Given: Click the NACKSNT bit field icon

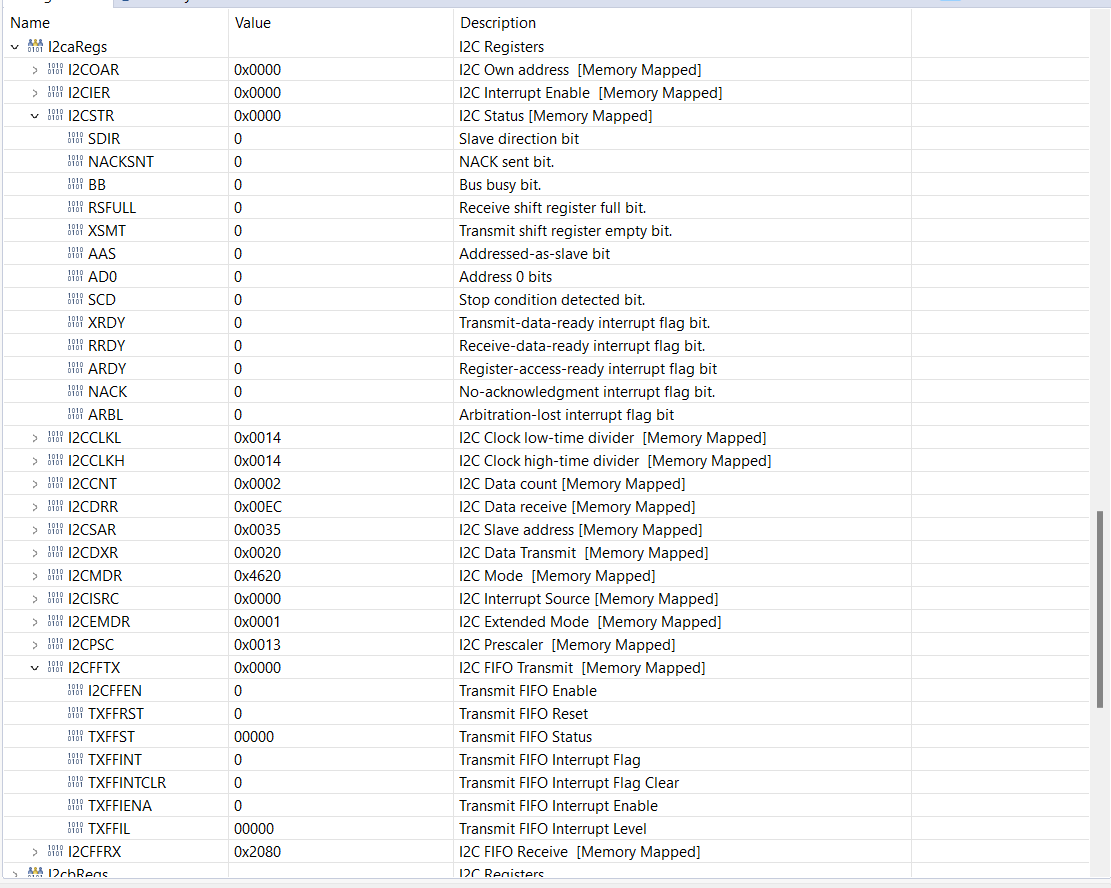Looking at the screenshot, I should tap(75, 162).
